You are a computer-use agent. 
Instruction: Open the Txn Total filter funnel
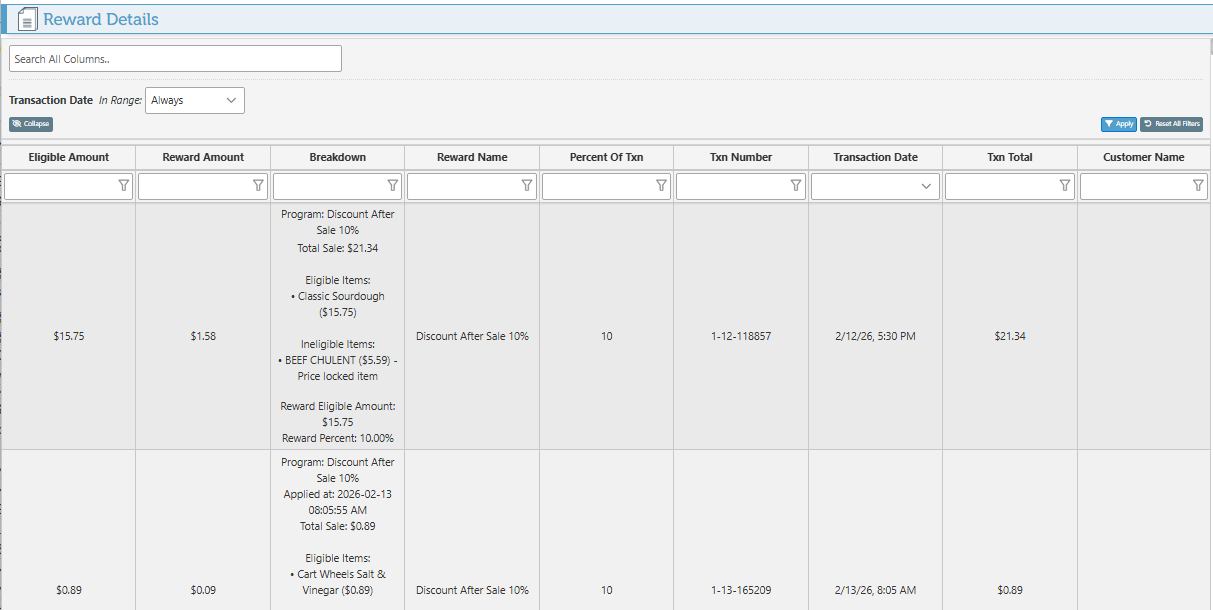point(1064,185)
